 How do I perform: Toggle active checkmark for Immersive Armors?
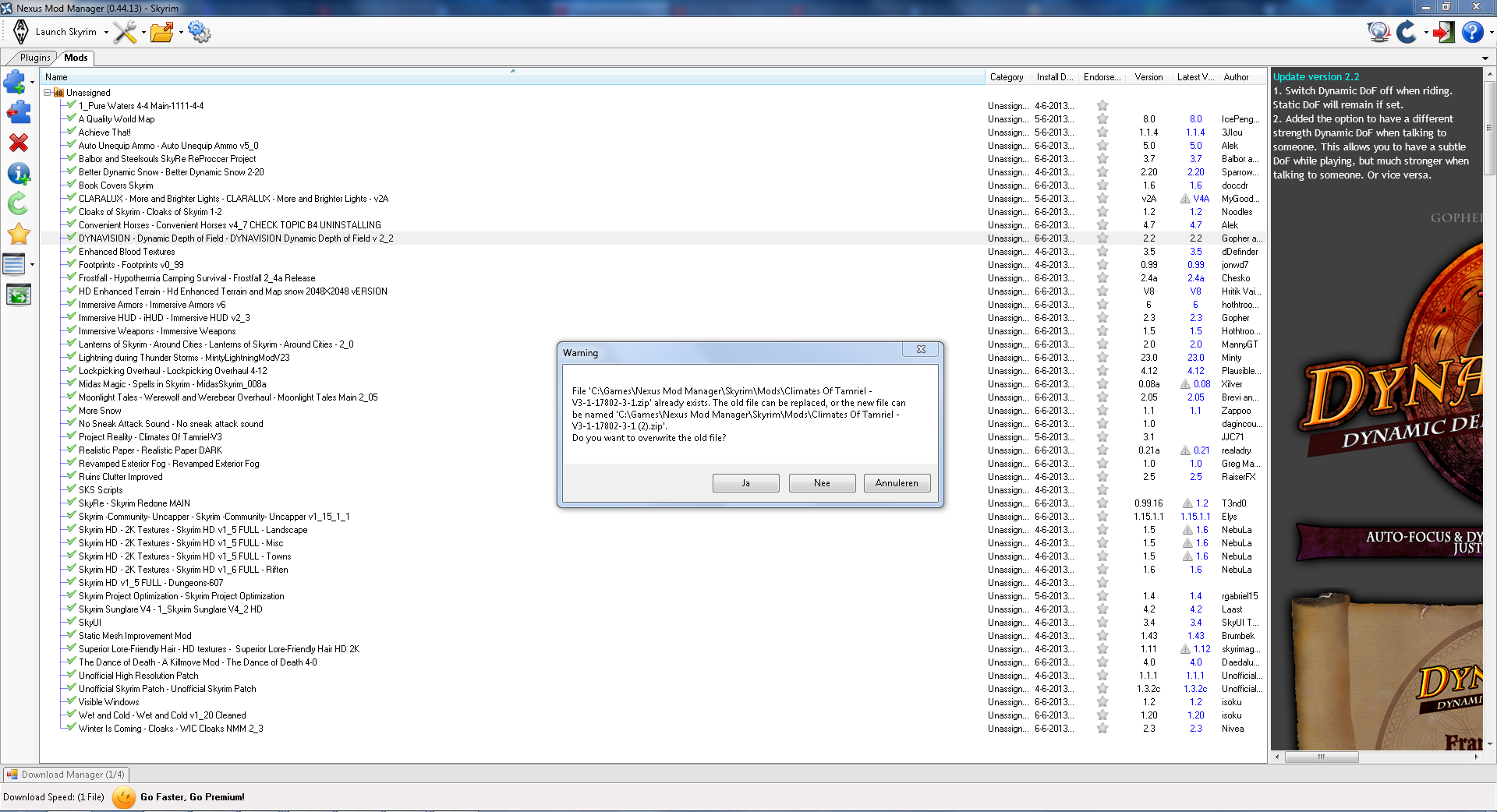[72, 304]
